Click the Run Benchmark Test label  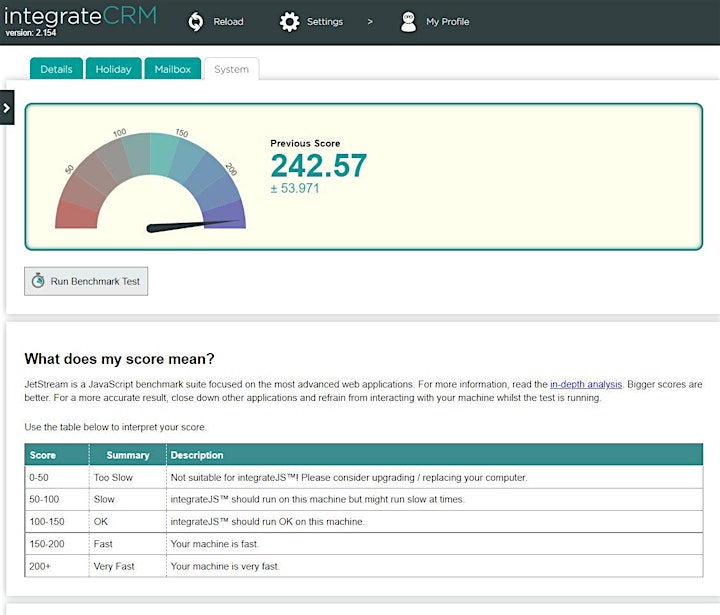[x=95, y=281]
